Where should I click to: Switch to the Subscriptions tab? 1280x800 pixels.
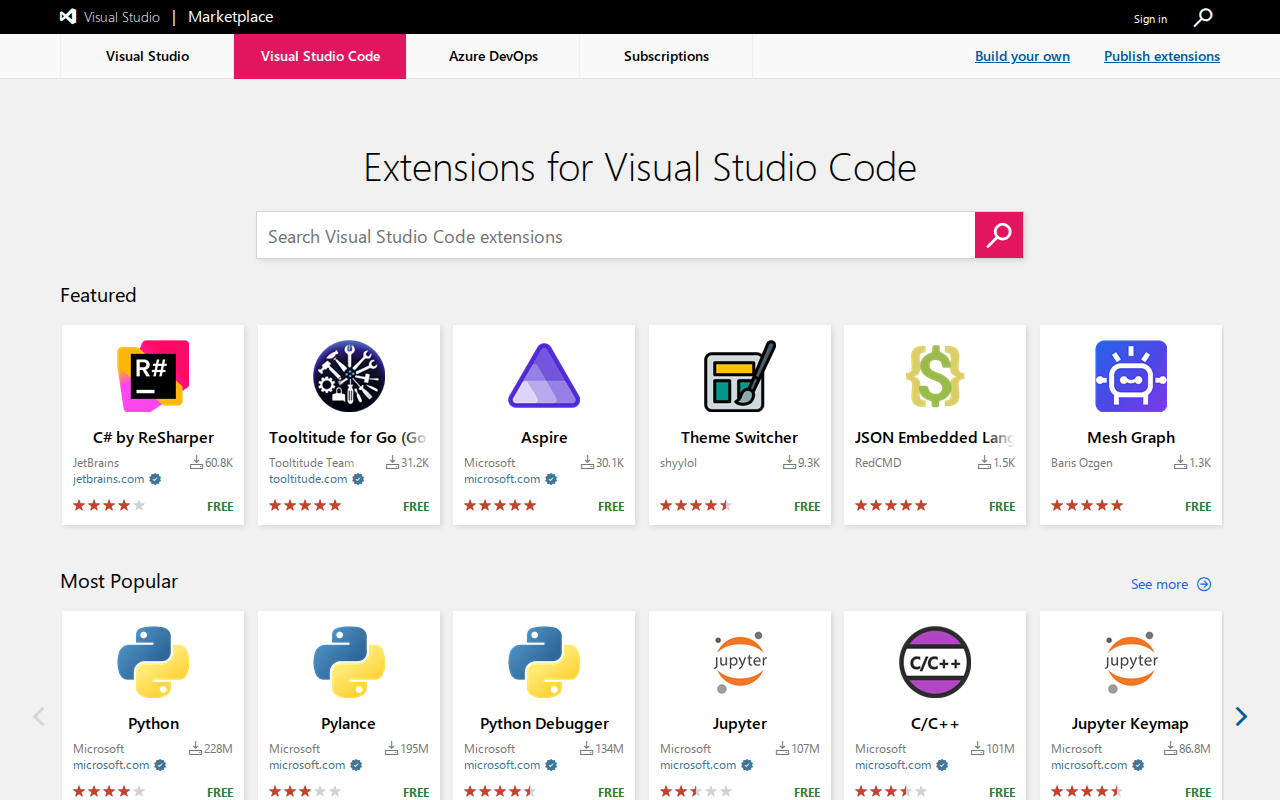pos(666,56)
